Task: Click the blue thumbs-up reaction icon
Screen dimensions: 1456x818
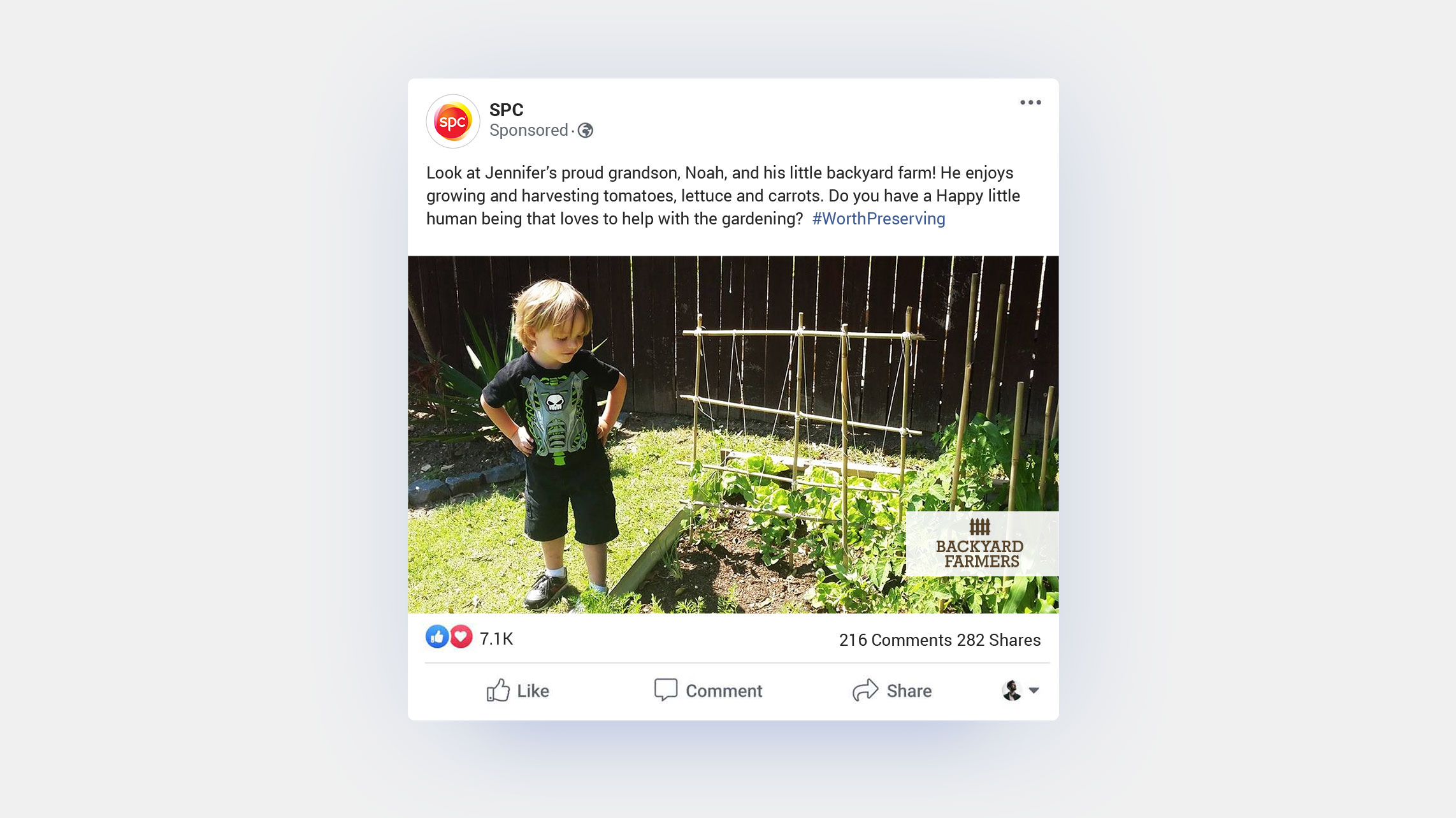Action: tap(437, 637)
